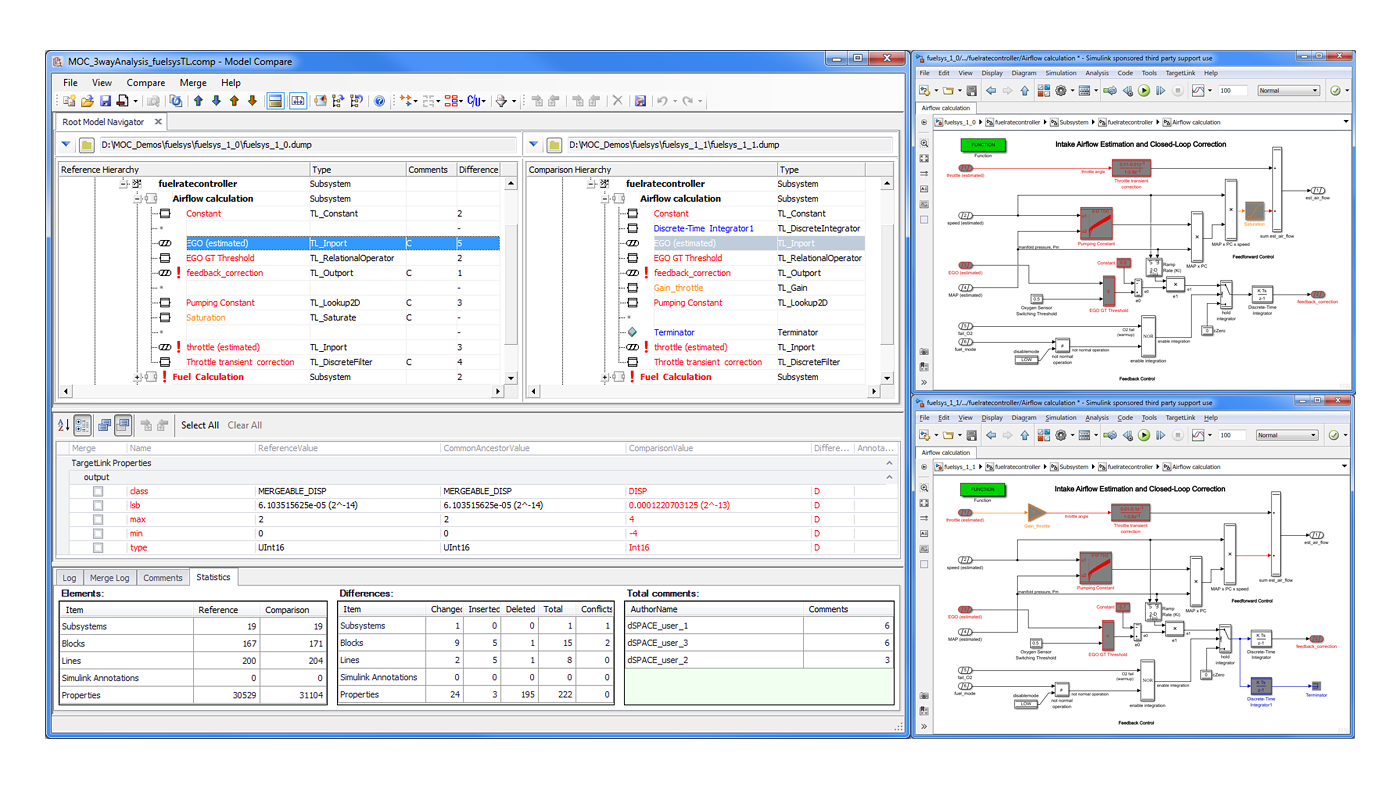Select Terminator in Comparison Hierarchy
This screenshot has width=1400, height=788.
coord(674,332)
